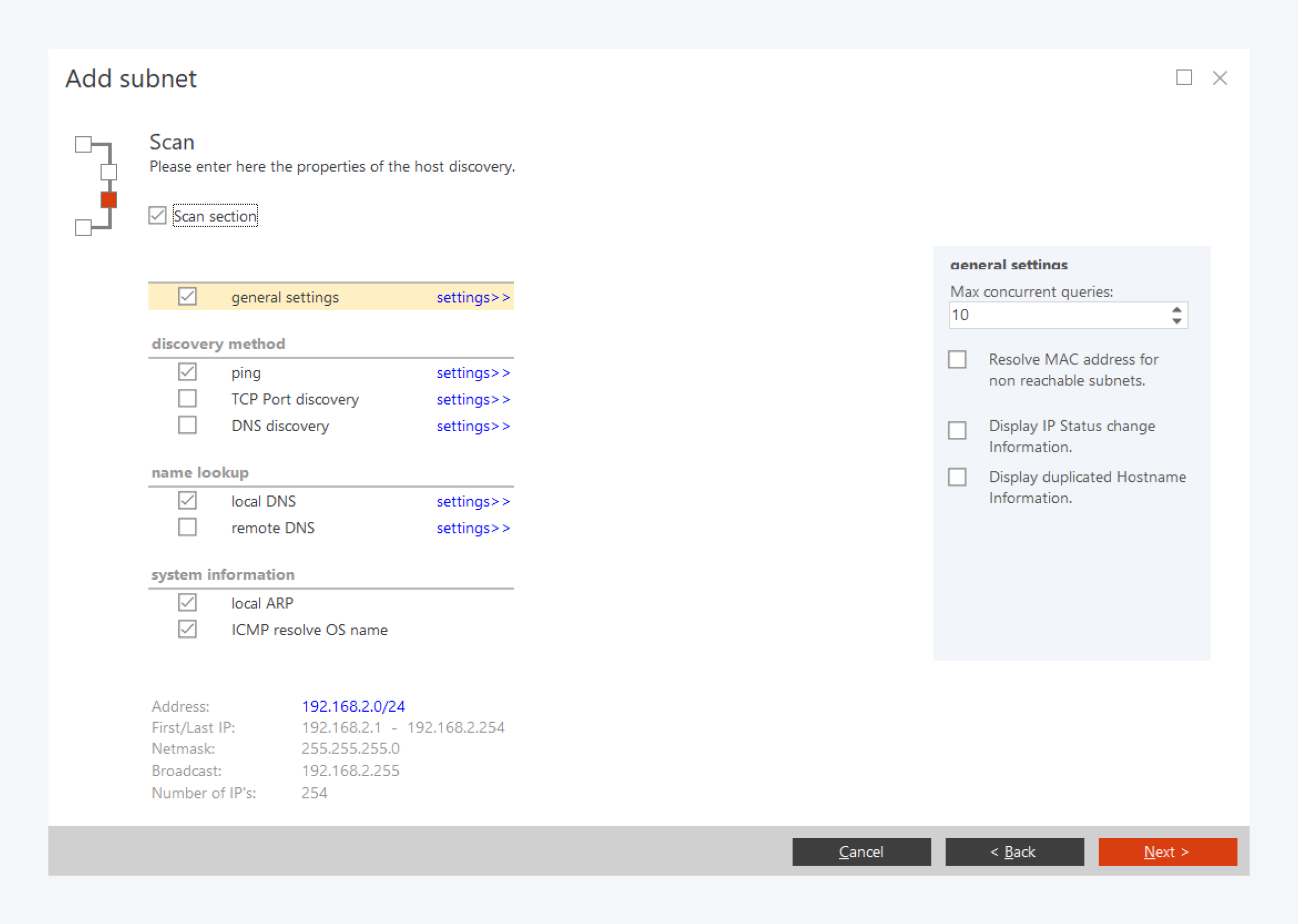Increase max concurrent queries with up arrow
This screenshot has width=1298, height=924.
1176,310
